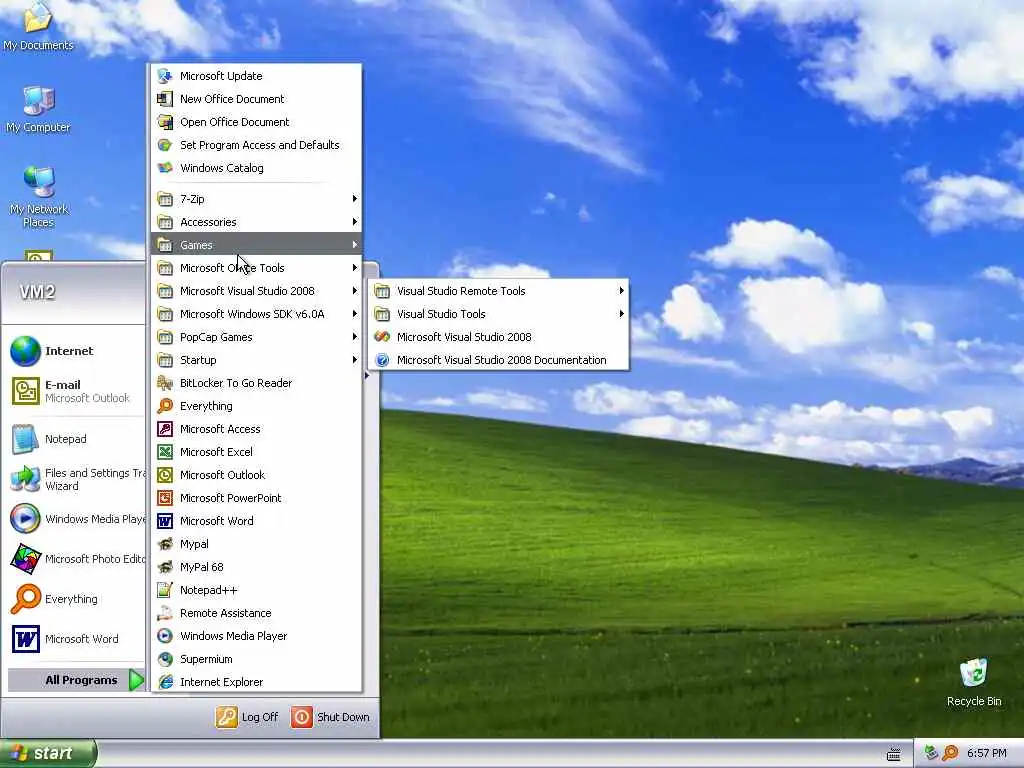Click the Remote Assistance icon
Screen dimensions: 1024x768
click(165, 613)
